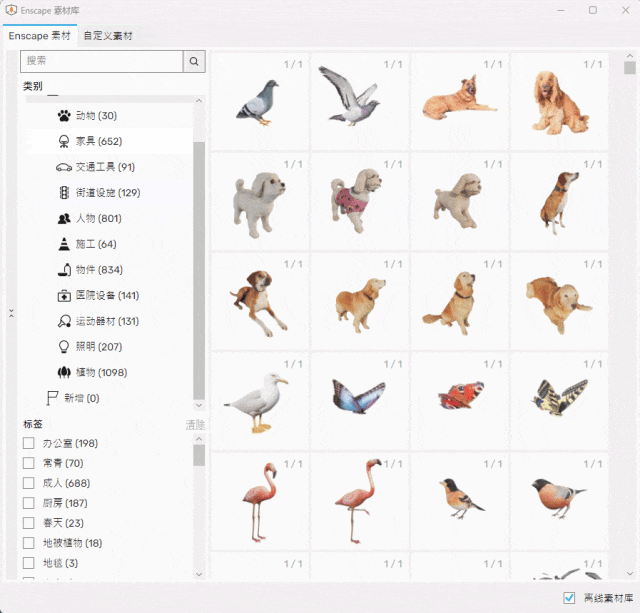The height and width of the screenshot is (613, 640).
Task: Pick the flamingo standing on one leg
Action: coord(359,501)
